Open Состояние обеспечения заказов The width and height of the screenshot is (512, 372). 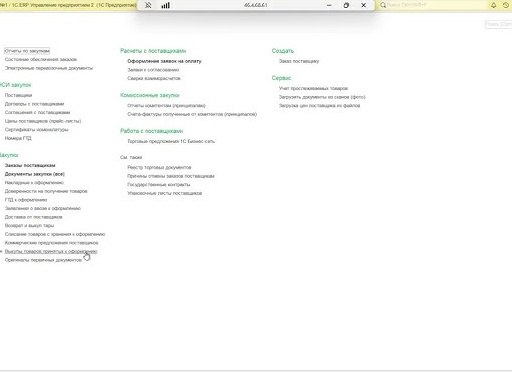click(x=41, y=59)
